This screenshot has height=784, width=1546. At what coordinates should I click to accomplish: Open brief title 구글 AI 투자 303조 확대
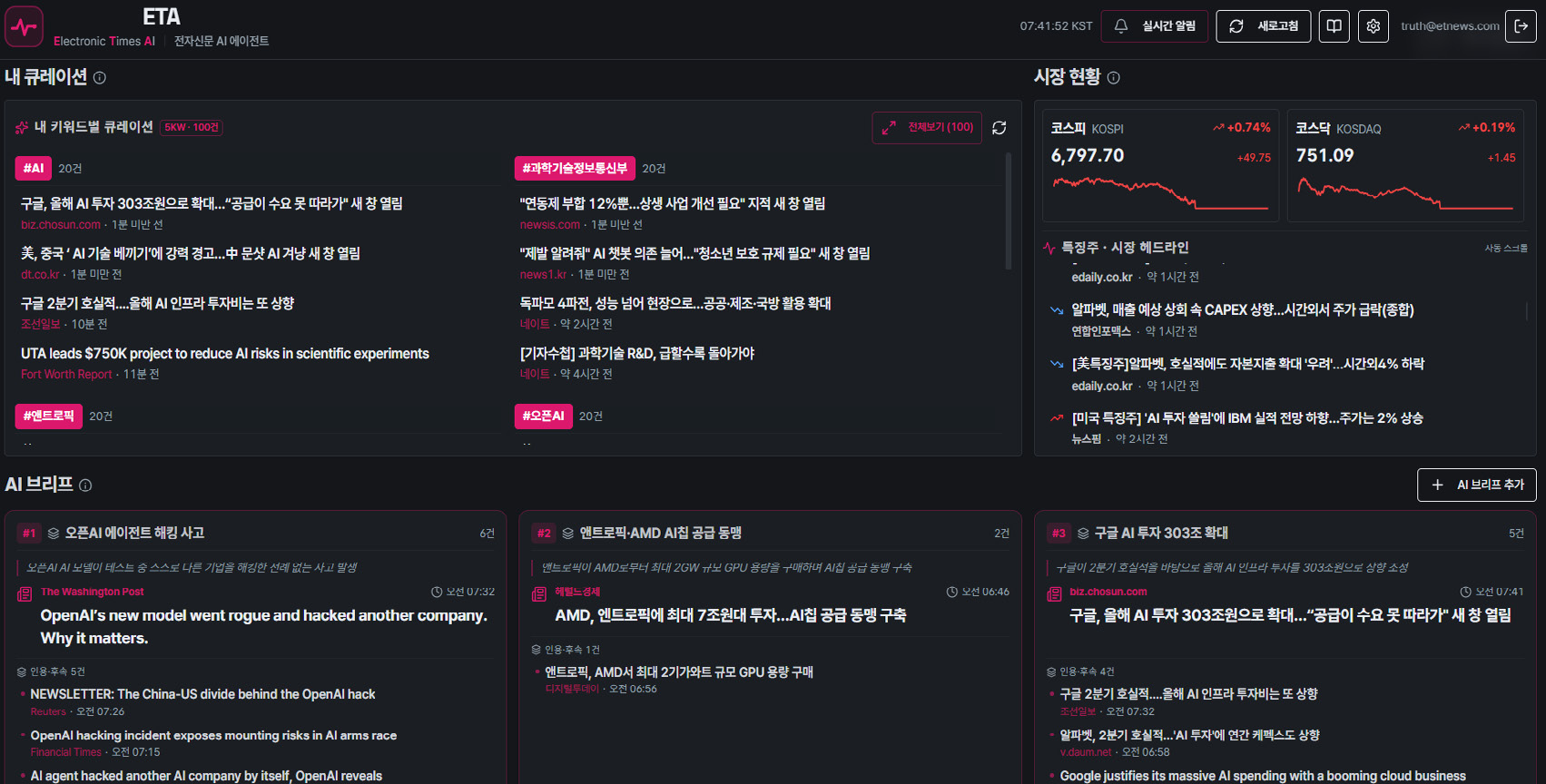pos(1161,534)
